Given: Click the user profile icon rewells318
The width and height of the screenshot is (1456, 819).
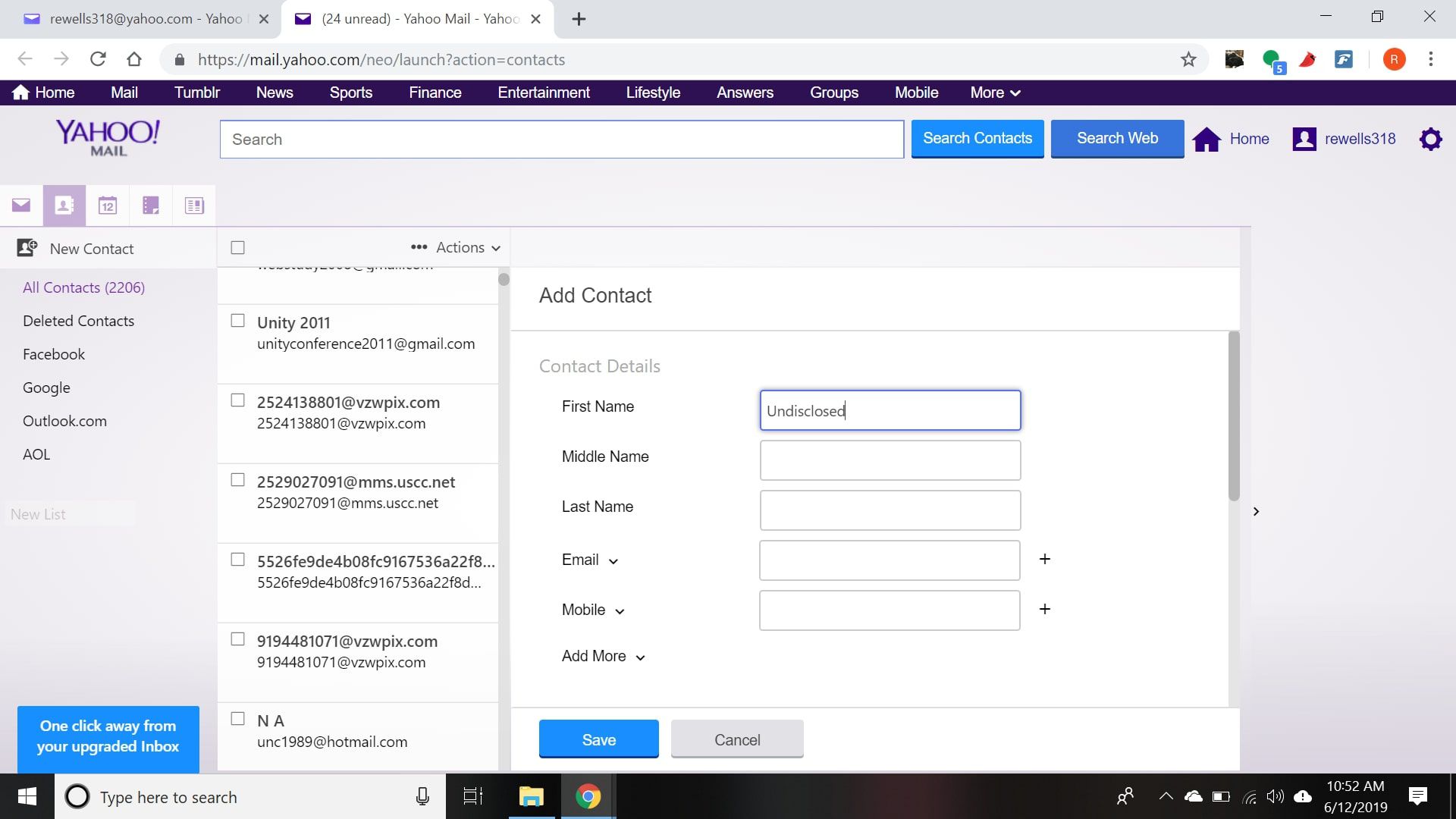Looking at the screenshot, I should [x=1305, y=138].
